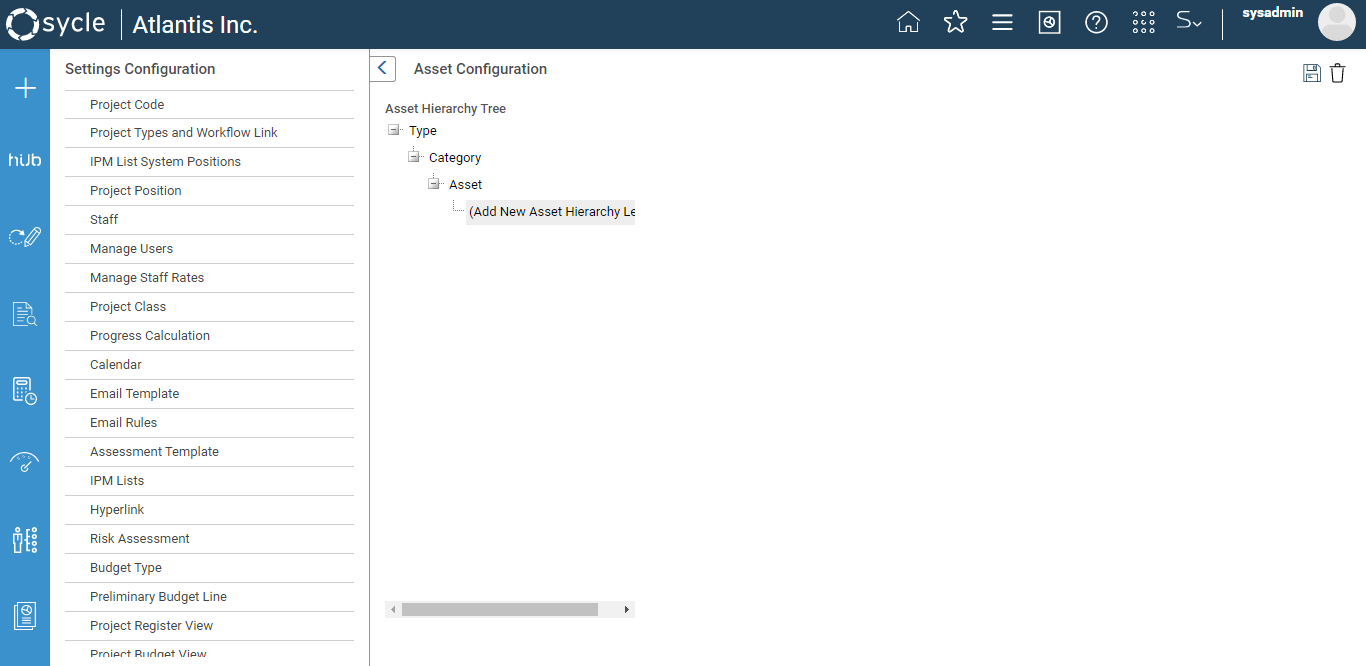
Task: Open Manage Users settings
Action: (209, 249)
